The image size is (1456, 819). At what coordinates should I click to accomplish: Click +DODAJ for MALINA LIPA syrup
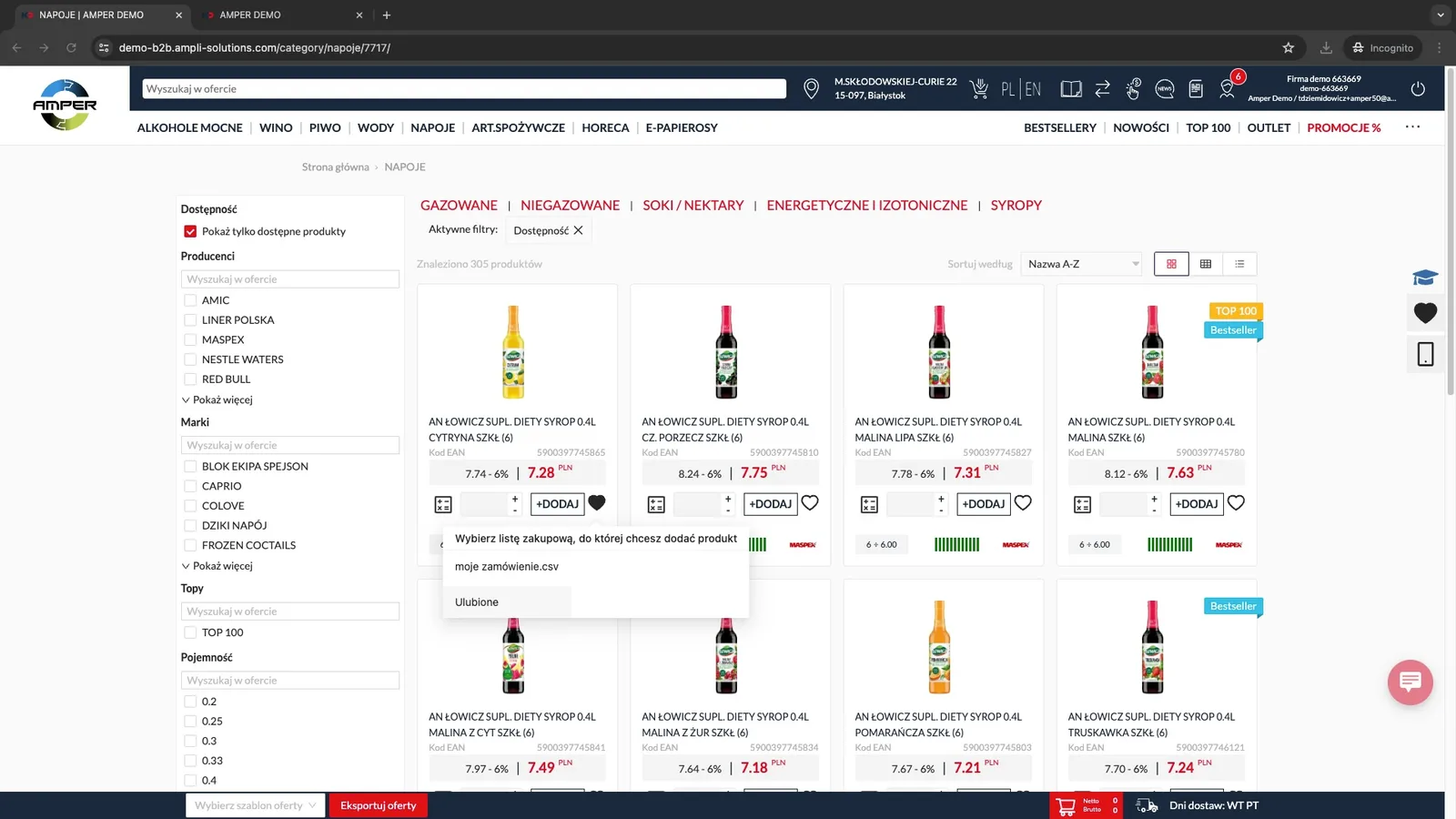coord(983,504)
